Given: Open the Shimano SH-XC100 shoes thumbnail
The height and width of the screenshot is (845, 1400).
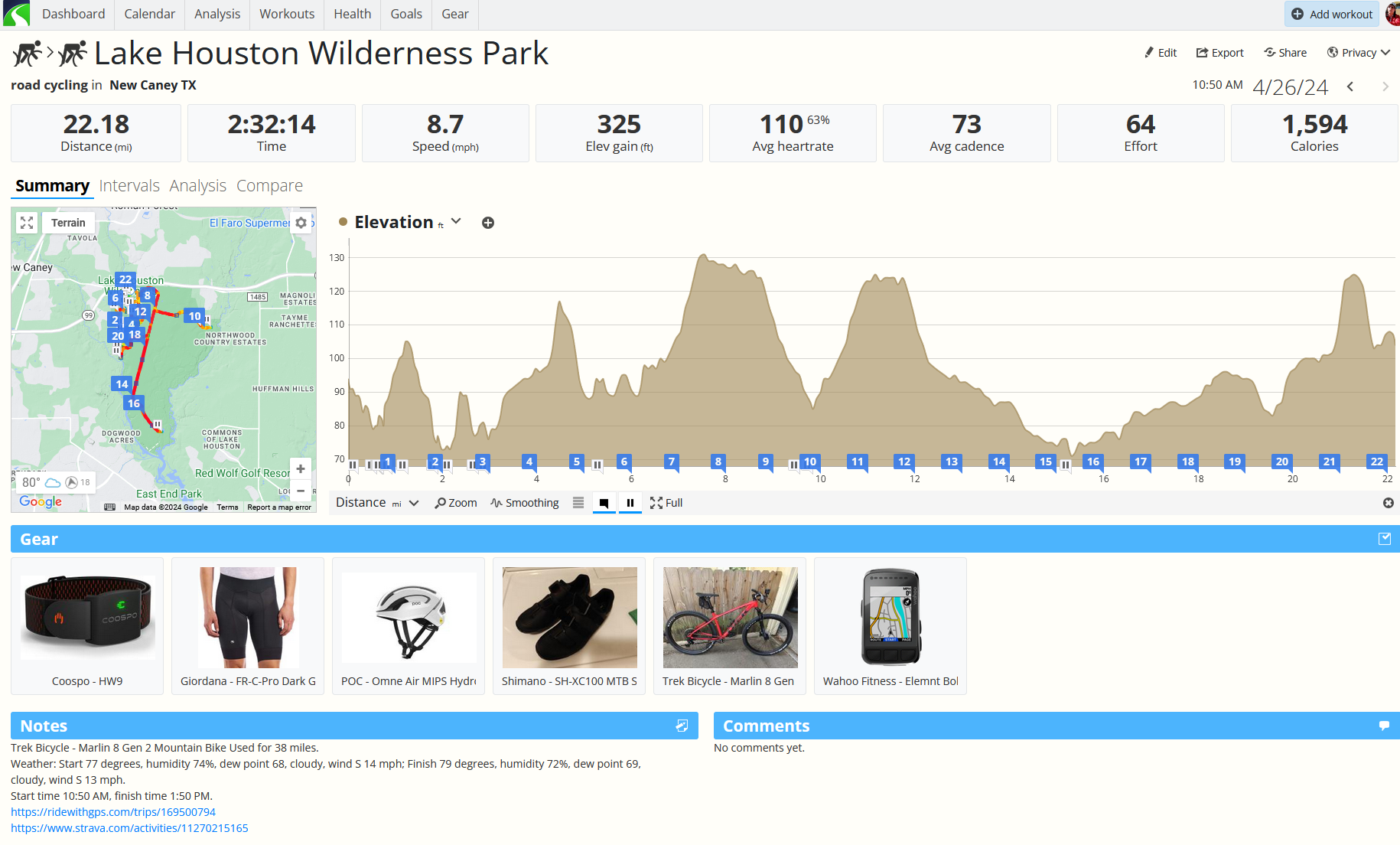Looking at the screenshot, I should coord(569,626).
